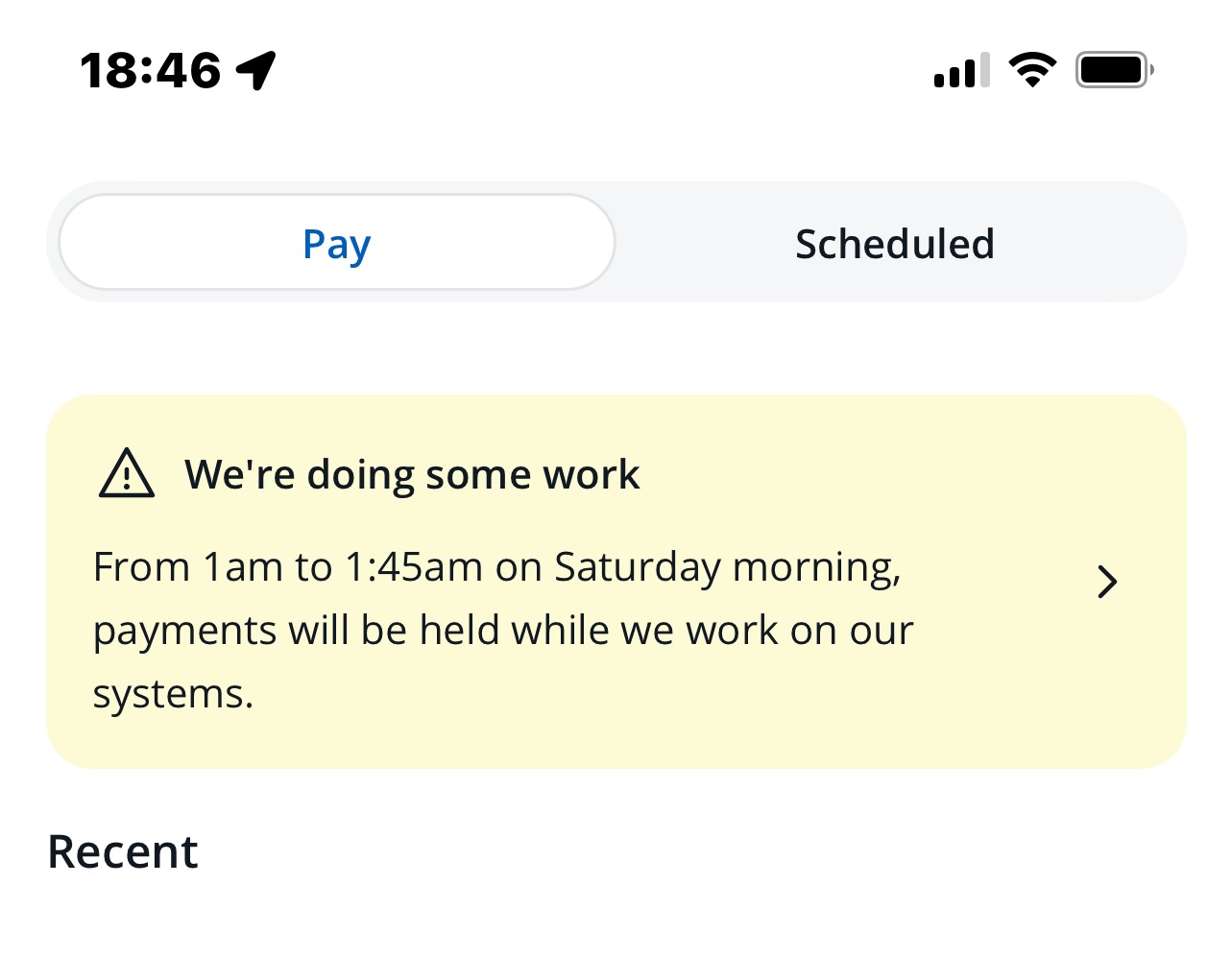Tap the word "systems." in the notice

pos(173,694)
